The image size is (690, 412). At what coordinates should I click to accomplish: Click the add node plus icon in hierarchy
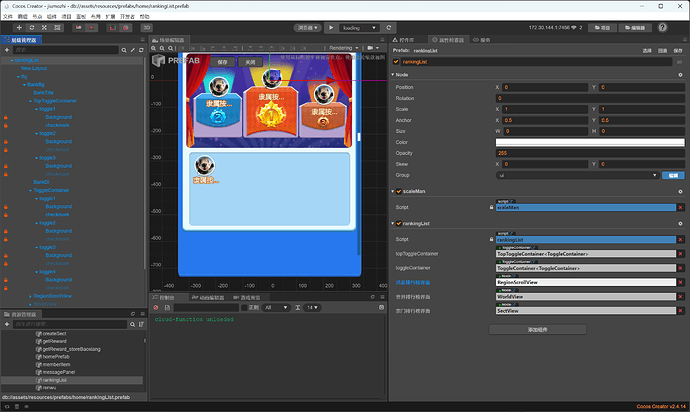coord(8,50)
